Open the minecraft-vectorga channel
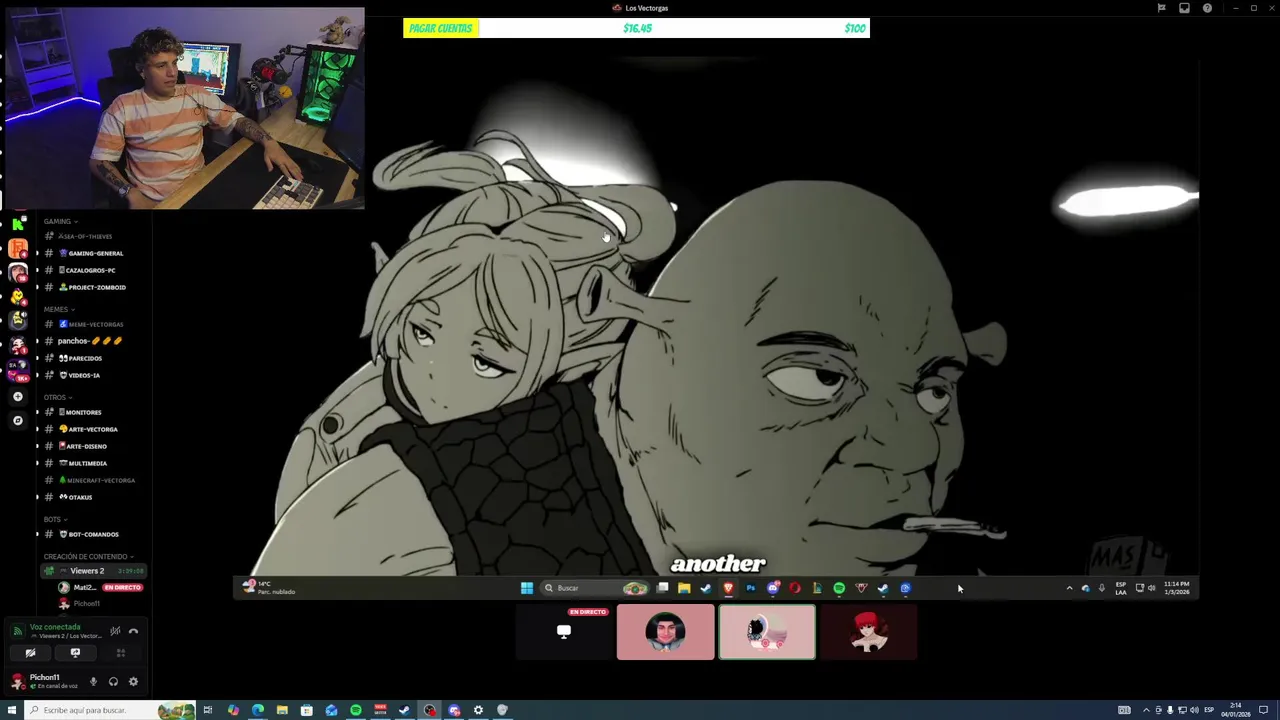 [x=97, y=480]
